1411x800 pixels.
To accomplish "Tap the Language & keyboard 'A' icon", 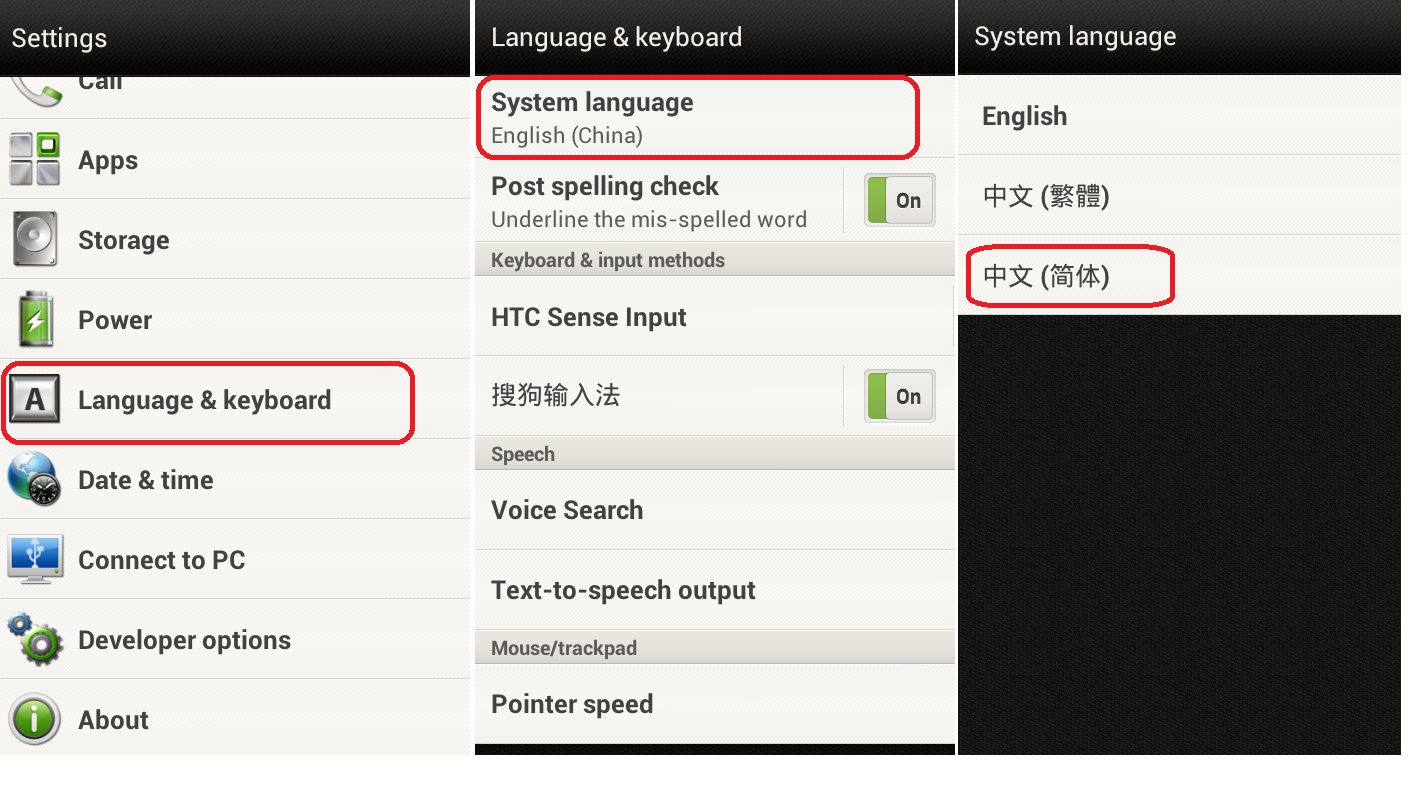I will pyautogui.click(x=35, y=400).
